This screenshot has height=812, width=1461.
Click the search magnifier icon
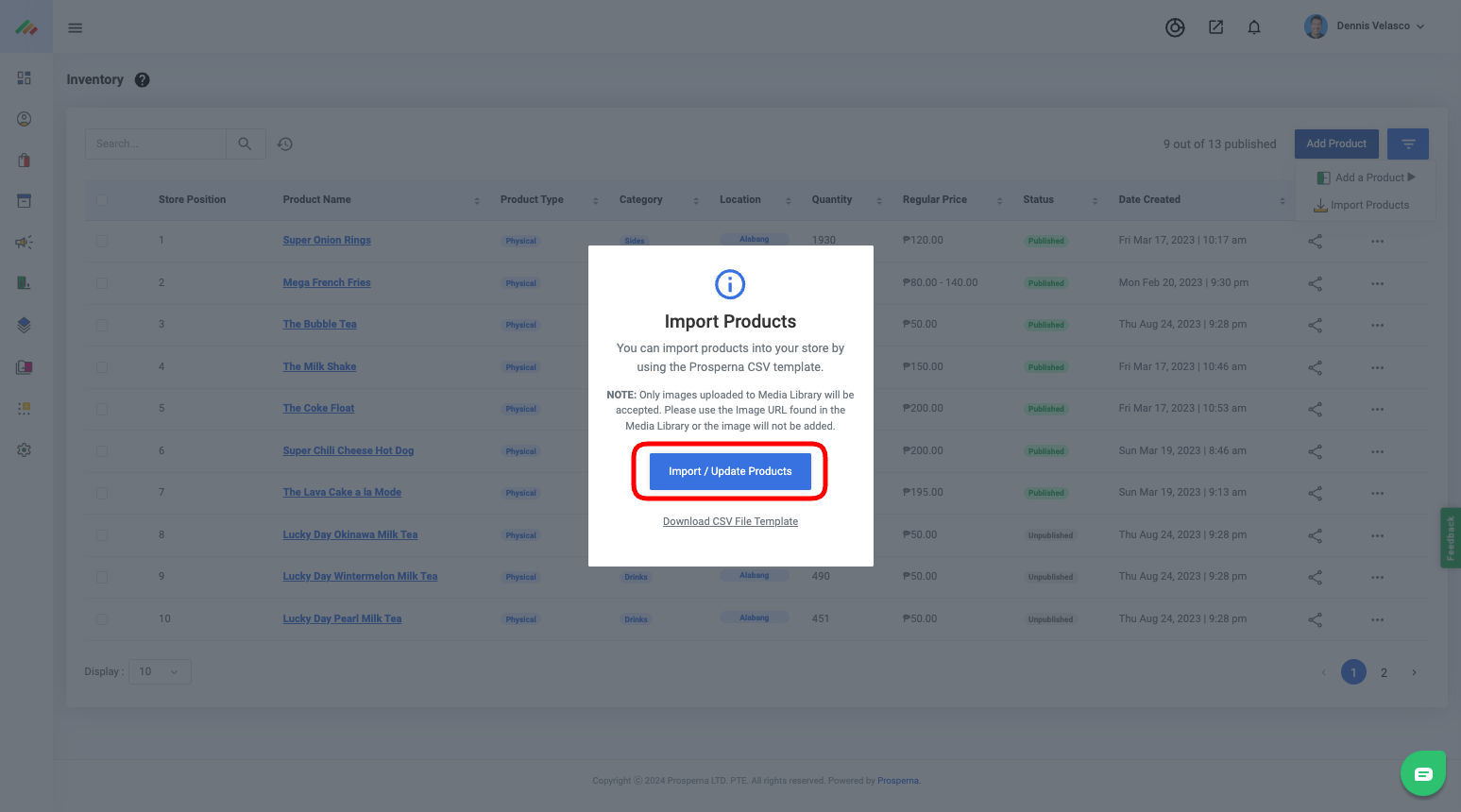[x=245, y=144]
